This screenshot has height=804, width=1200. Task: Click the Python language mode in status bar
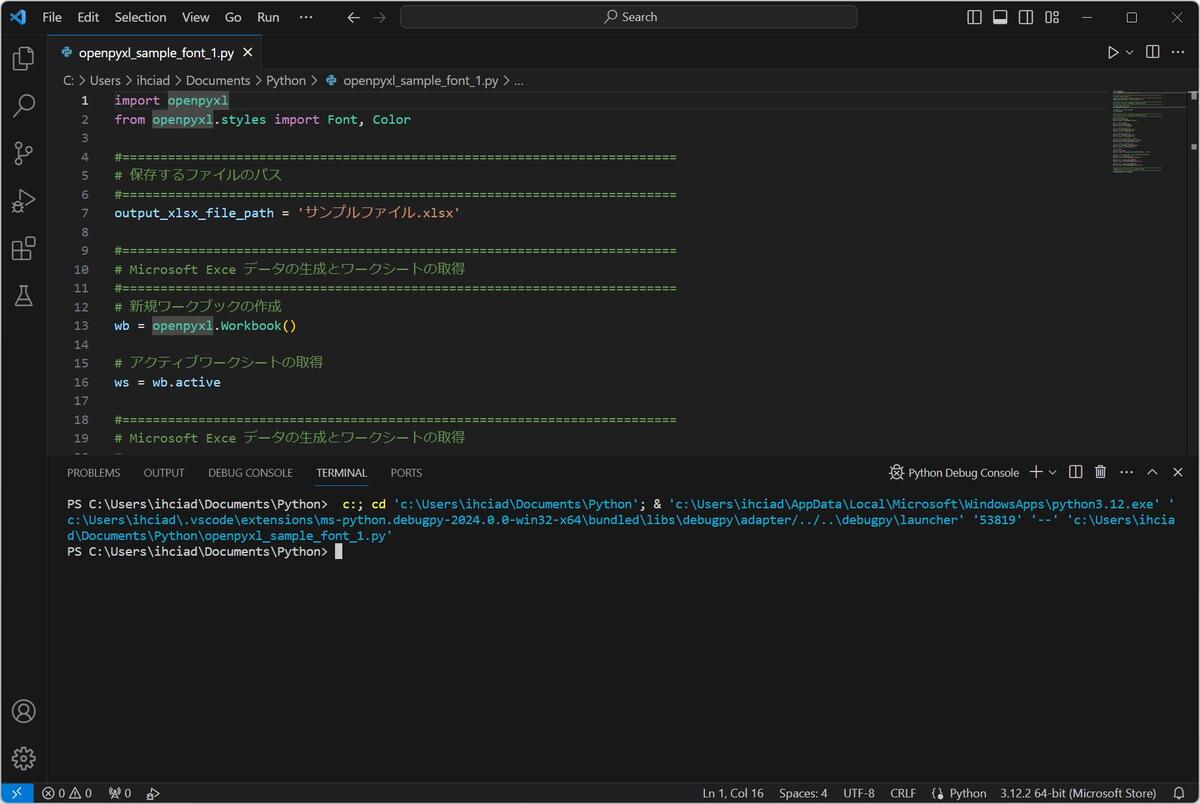click(x=958, y=793)
